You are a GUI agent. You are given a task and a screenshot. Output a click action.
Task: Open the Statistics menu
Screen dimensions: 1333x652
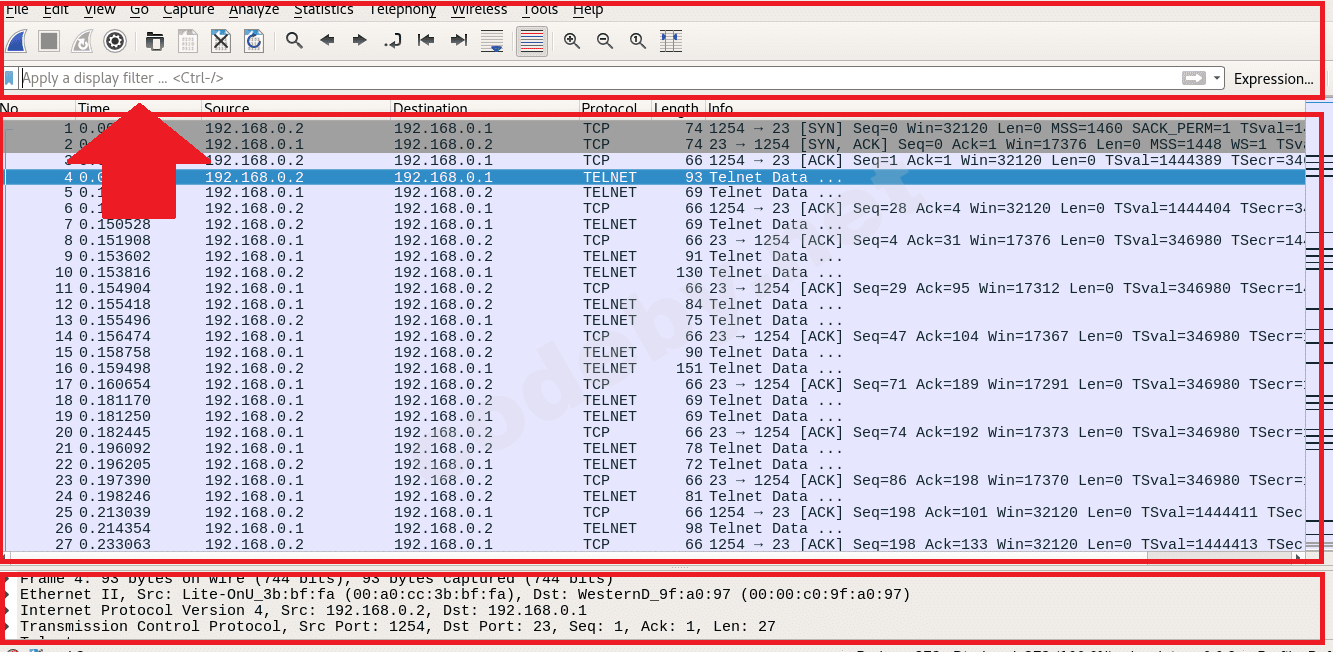click(x=323, y=9)
